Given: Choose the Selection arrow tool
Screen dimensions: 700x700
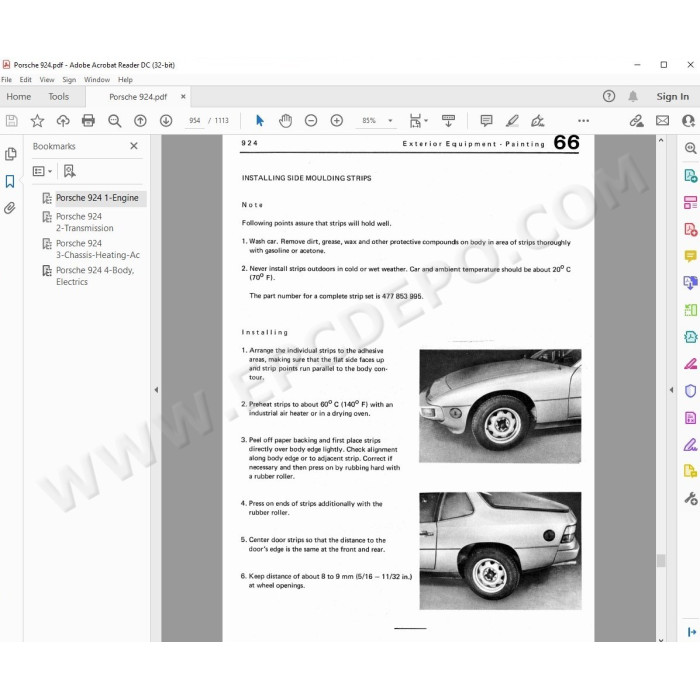Looking at the screenshot, I should point(259,121).
